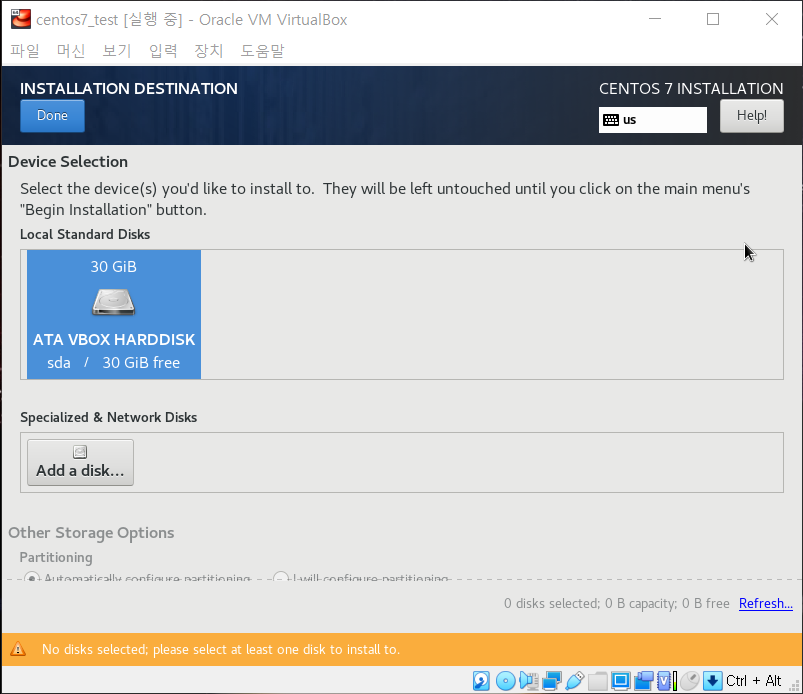Click the blue Done button
Image resolution: width=803 pixels, height=694 pixels.
(x=52, y=116)
